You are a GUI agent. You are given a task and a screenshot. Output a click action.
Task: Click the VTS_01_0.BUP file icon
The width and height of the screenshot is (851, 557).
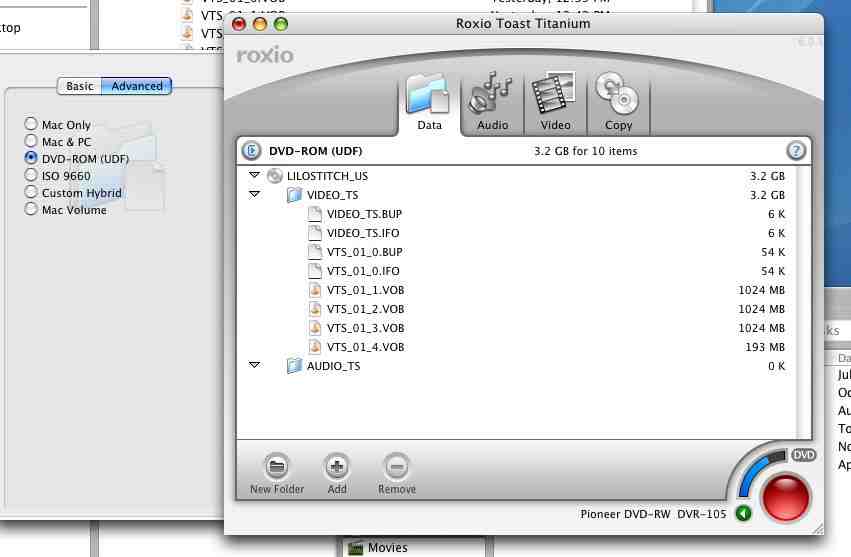pos(315,252)
